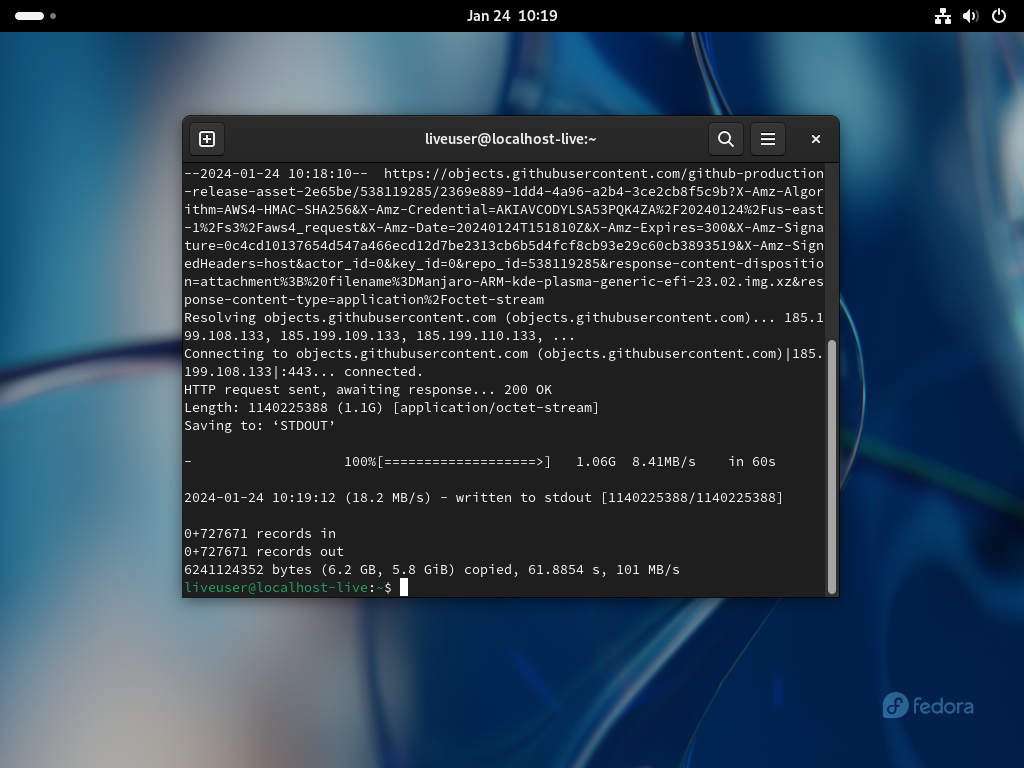The width and height of the screenshot is (1024, 768).
Task: Click the terminal title 'liveuser@localhost-live:~'
Action: coord(511,139)
